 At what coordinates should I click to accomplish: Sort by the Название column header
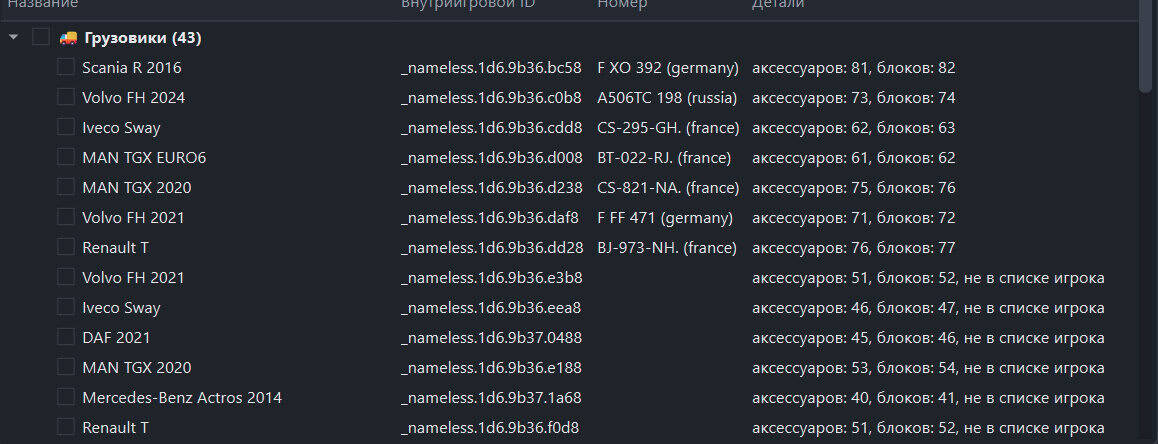point(43,4)
